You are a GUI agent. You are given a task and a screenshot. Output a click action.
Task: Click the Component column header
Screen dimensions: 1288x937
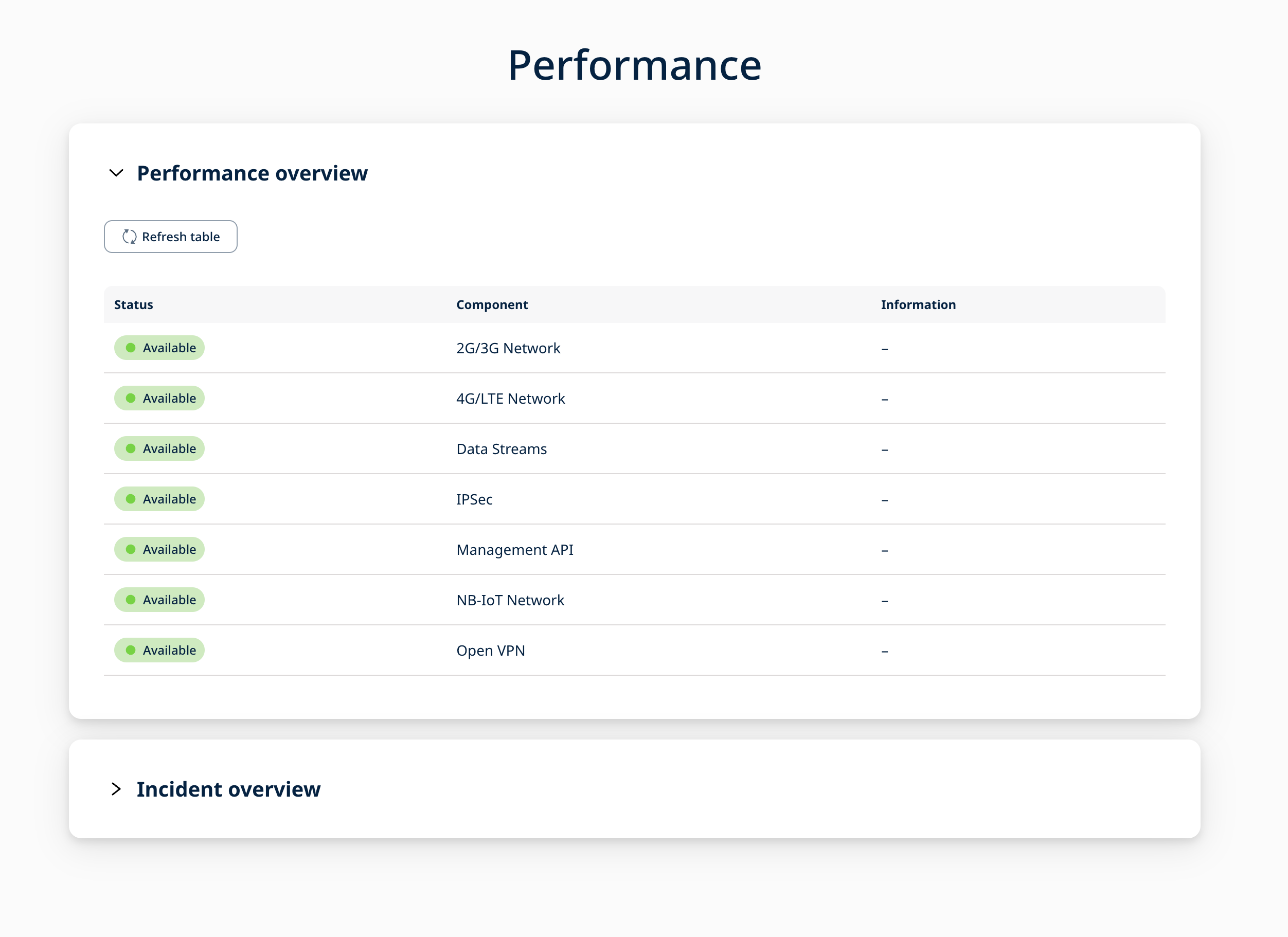(492, 304)
